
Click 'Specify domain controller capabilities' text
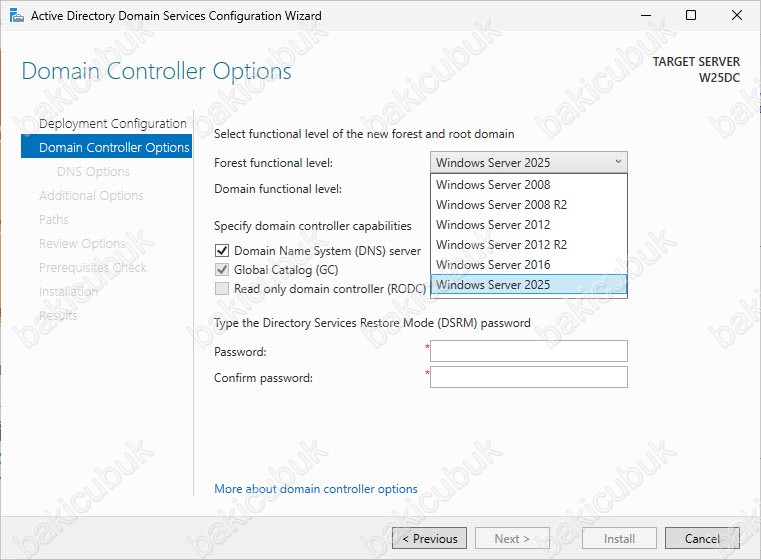(313, 226)
